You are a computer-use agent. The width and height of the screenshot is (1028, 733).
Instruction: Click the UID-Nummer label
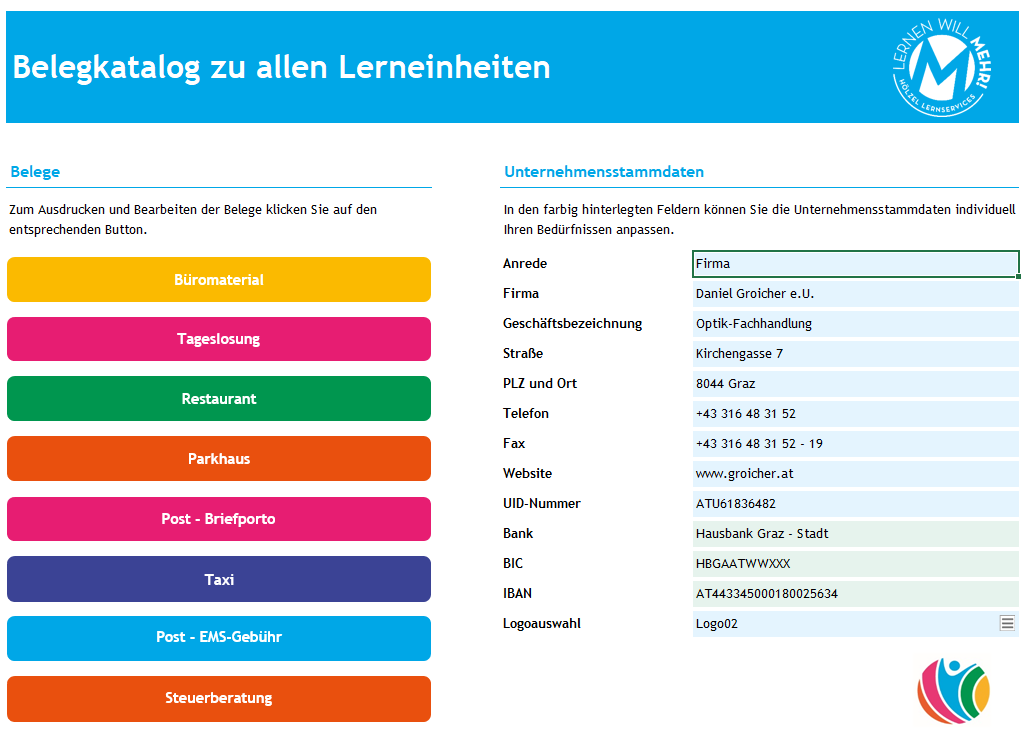542,504
